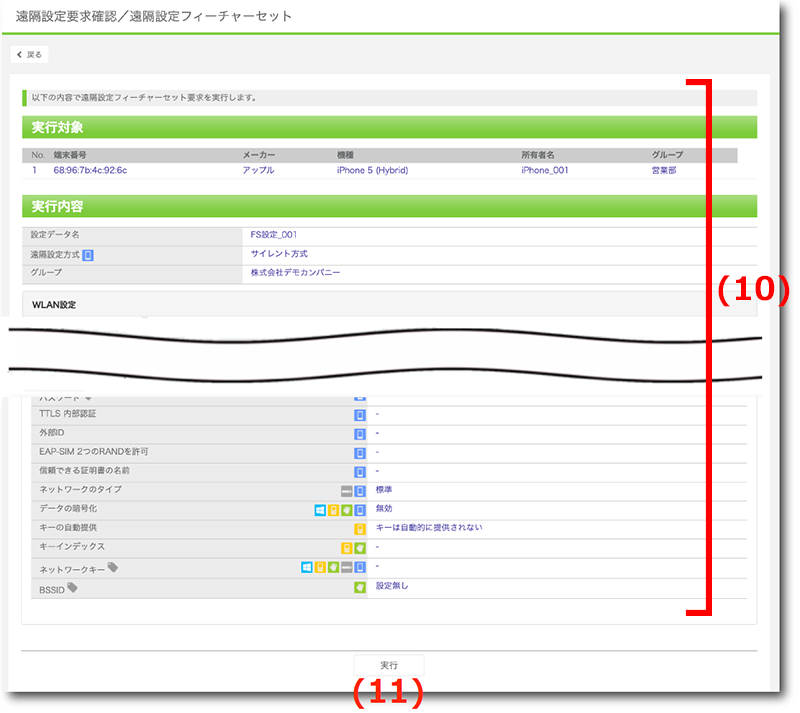This screenshot has height=713, width=800.
Task: Click the blue iOS icon in 外部ID row
Action: [x=360, y=434]
